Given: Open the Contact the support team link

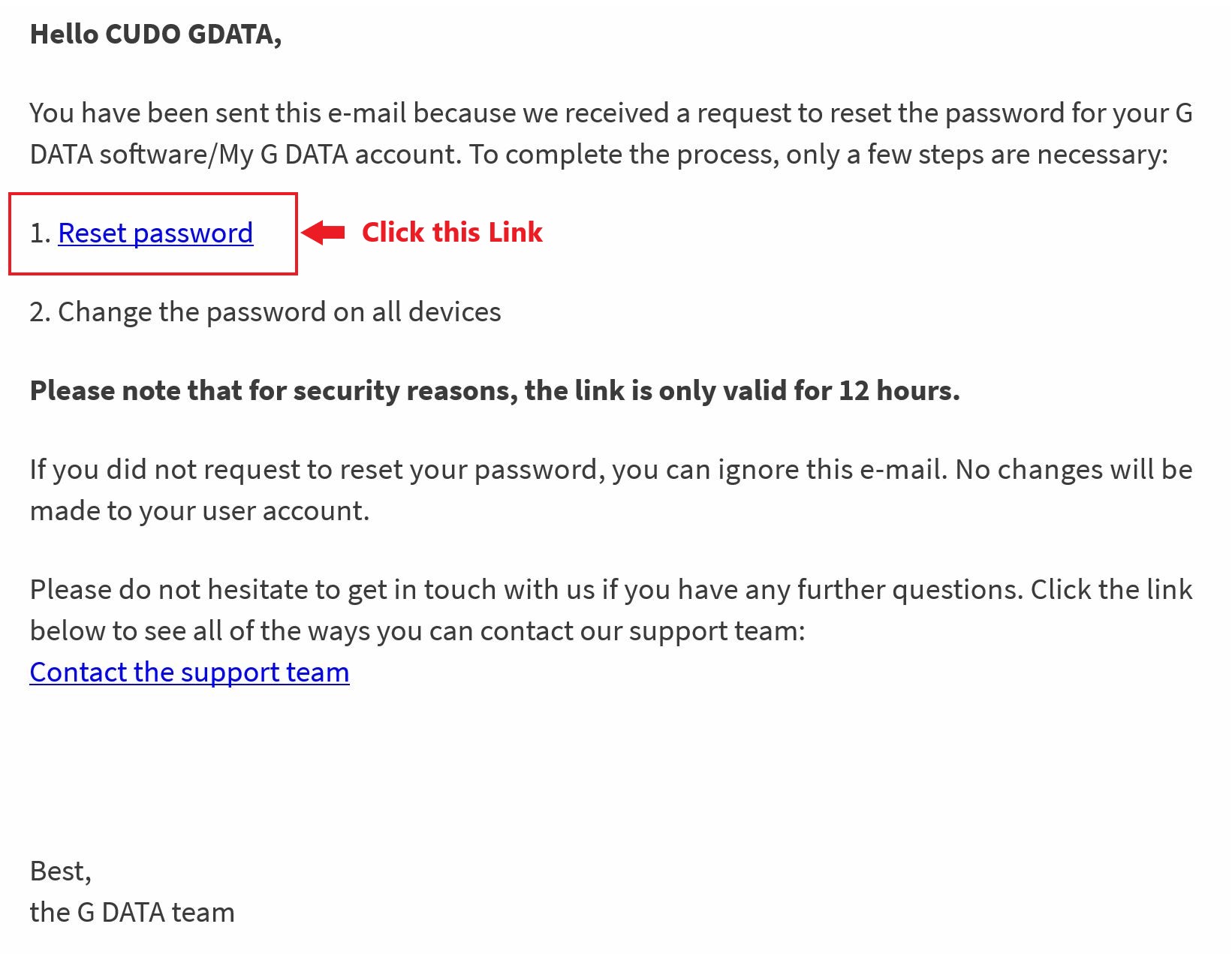Looking at the screenshot, I should (189, 673).
